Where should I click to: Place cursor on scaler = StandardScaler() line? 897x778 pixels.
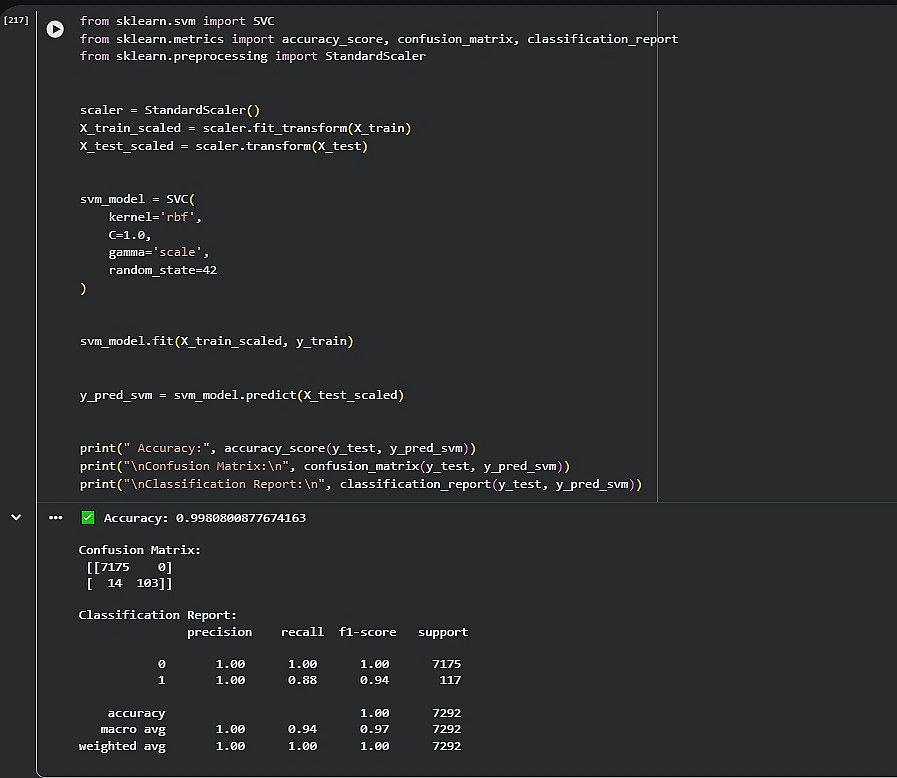coord(169,110)
